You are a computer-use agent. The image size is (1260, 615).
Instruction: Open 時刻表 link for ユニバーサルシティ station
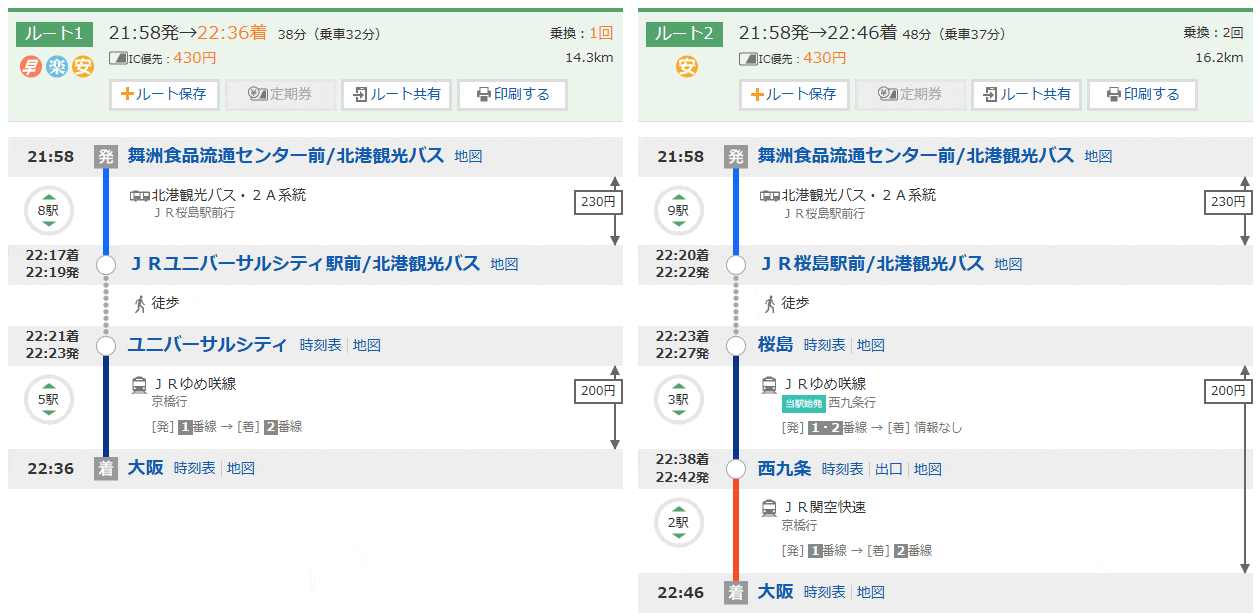[x=321, y=346]
